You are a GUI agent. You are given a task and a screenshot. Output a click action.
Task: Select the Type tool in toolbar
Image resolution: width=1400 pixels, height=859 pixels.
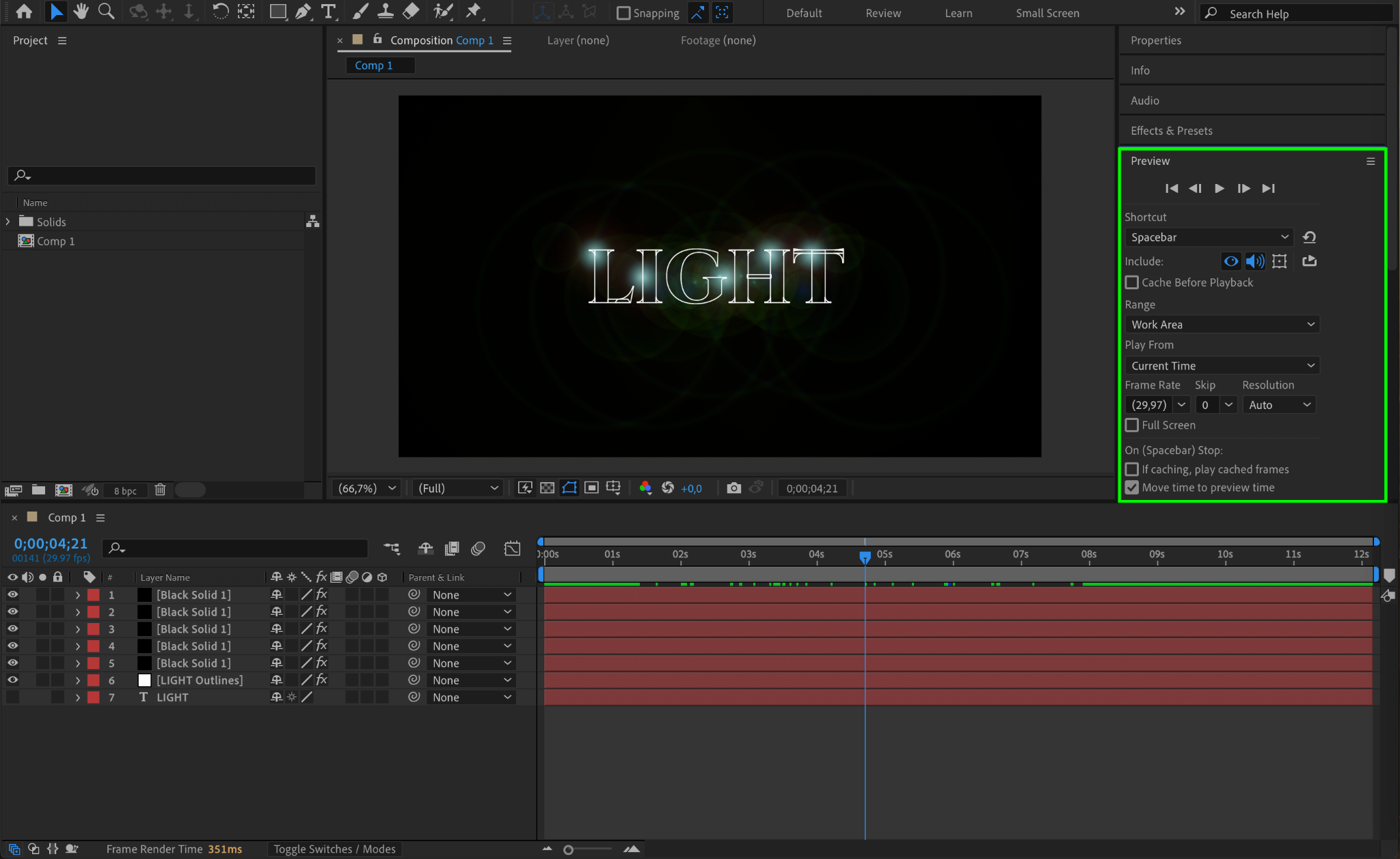click(x=328, y=12)
